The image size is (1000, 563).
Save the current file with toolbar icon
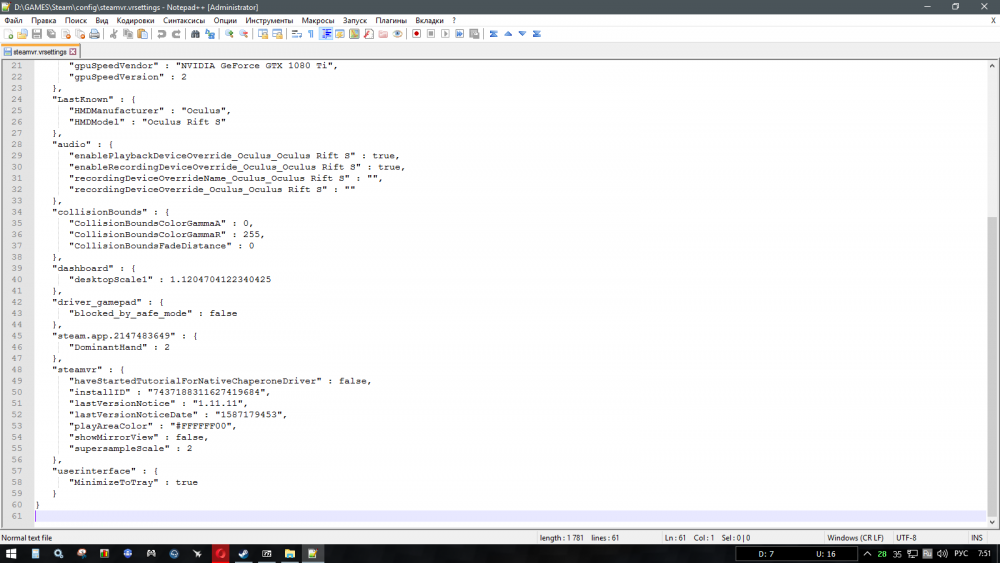click(x=36, y=34)
